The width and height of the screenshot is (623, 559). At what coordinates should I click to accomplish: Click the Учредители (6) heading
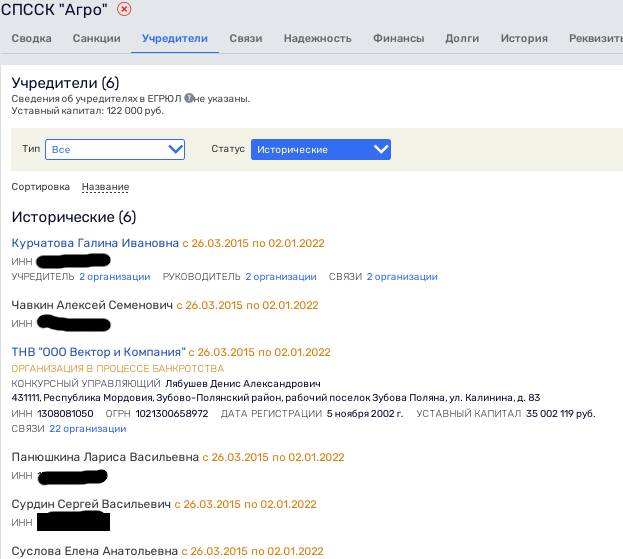coord(65,83)
